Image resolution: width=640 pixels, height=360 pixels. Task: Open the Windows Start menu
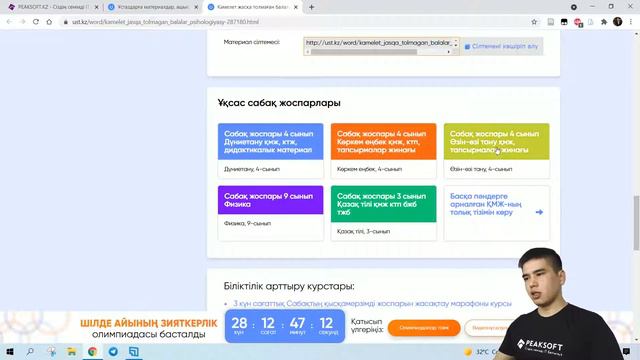[x=10, y=351]
